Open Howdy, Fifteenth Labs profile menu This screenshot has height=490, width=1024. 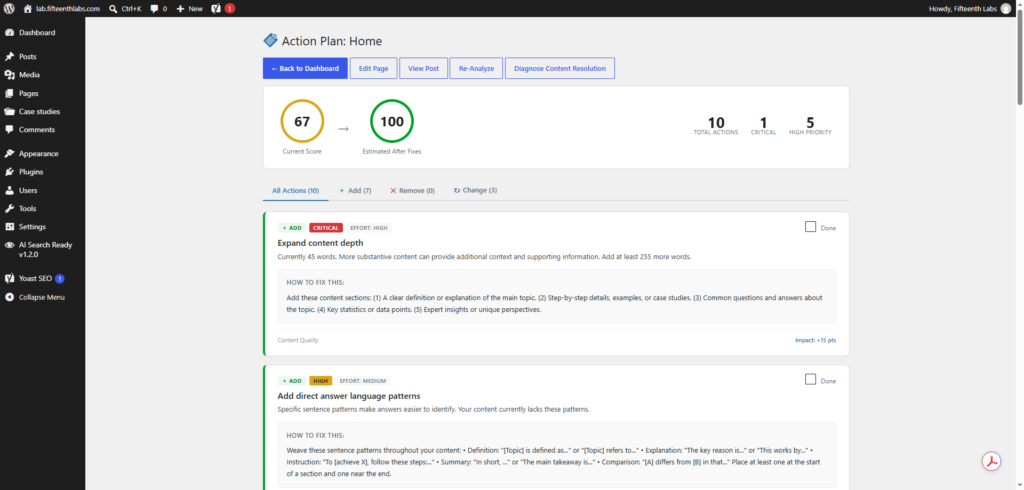coord(969,8)
